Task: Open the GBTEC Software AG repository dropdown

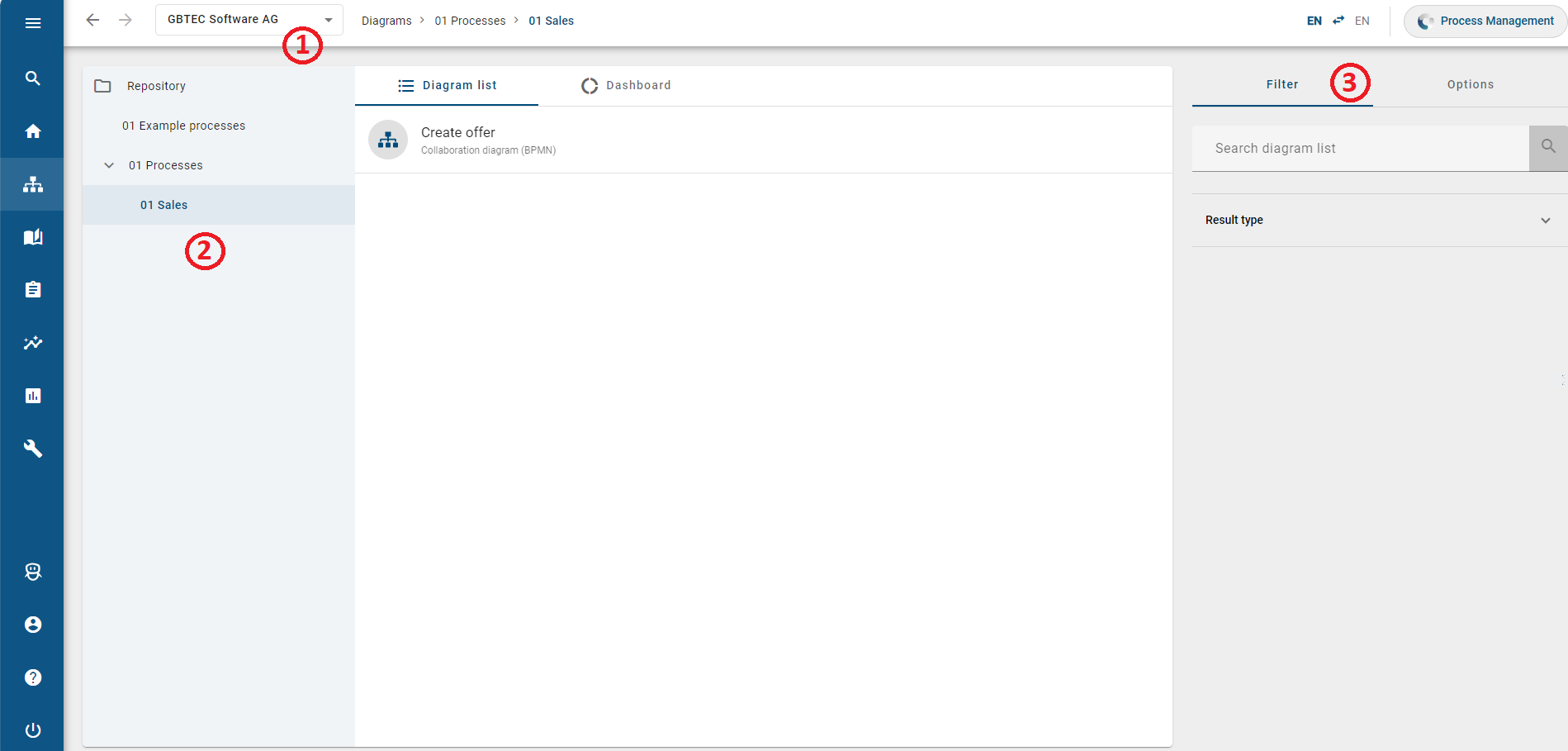Action: click(249, 20)
